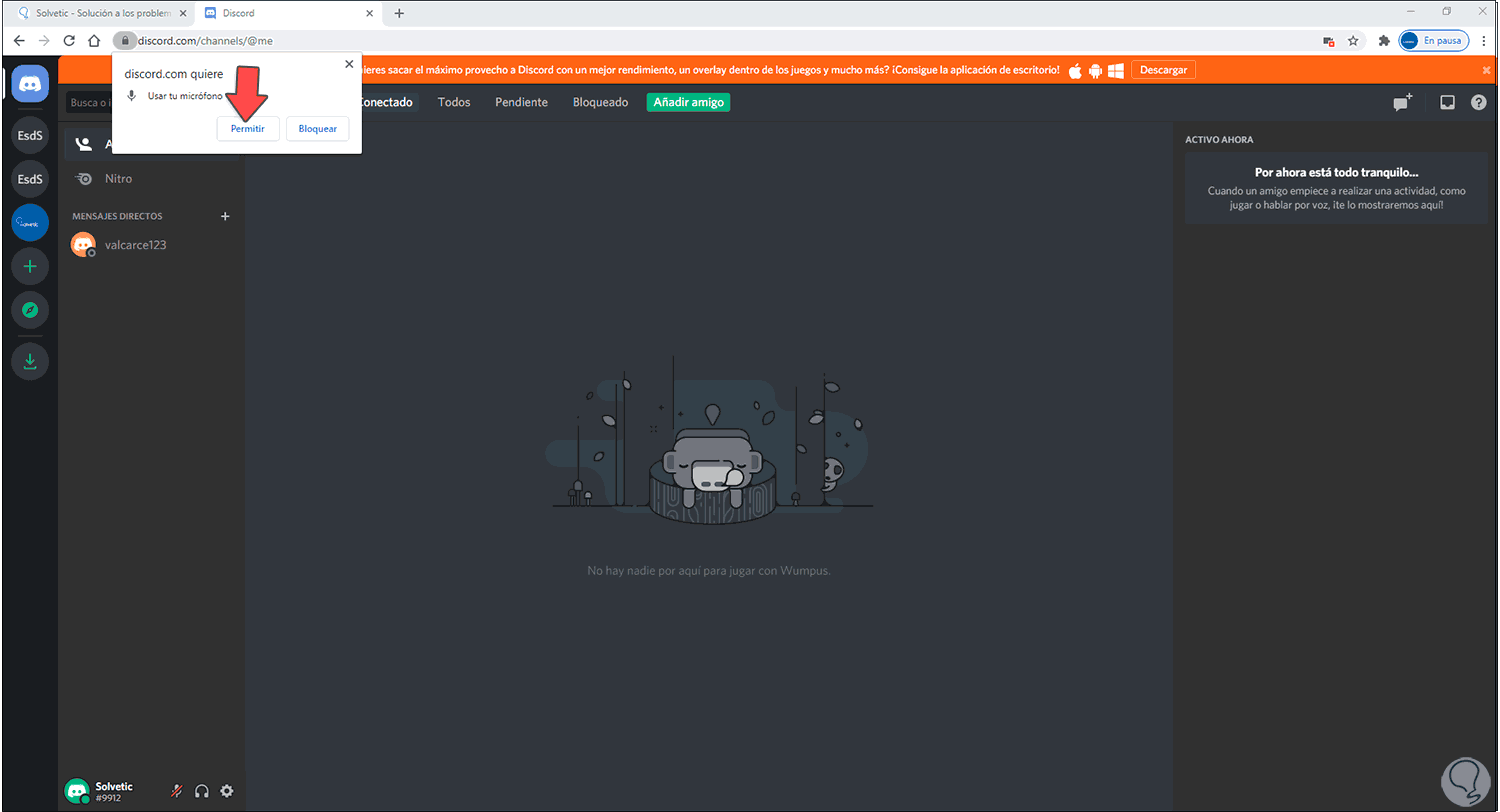This screenshot has height=812, width=1500.
Task: Open the Help question mark icon
Action: point(1479,102)
